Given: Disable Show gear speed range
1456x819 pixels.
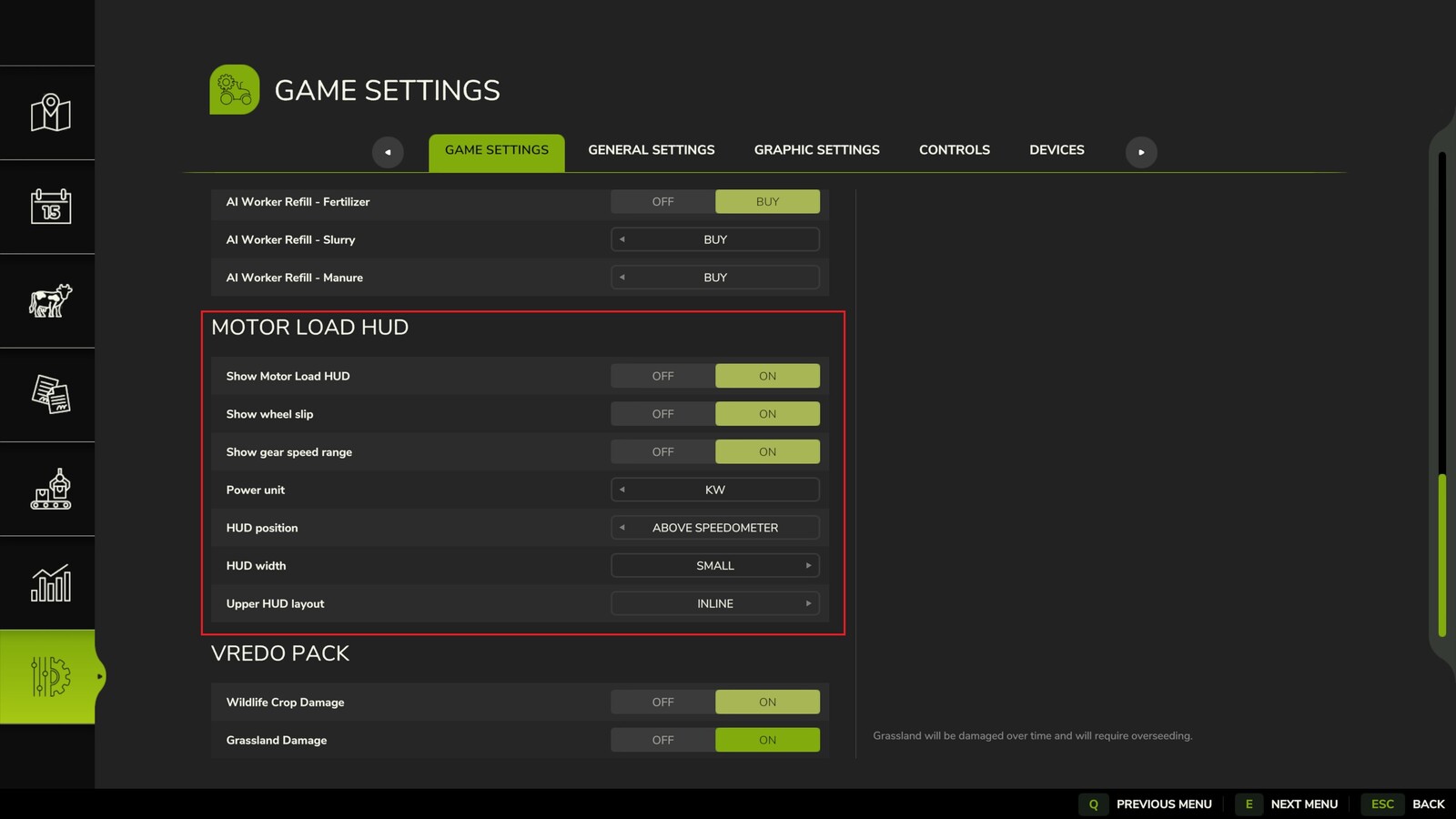Looking at the screenshot, I should coord(662,452).
